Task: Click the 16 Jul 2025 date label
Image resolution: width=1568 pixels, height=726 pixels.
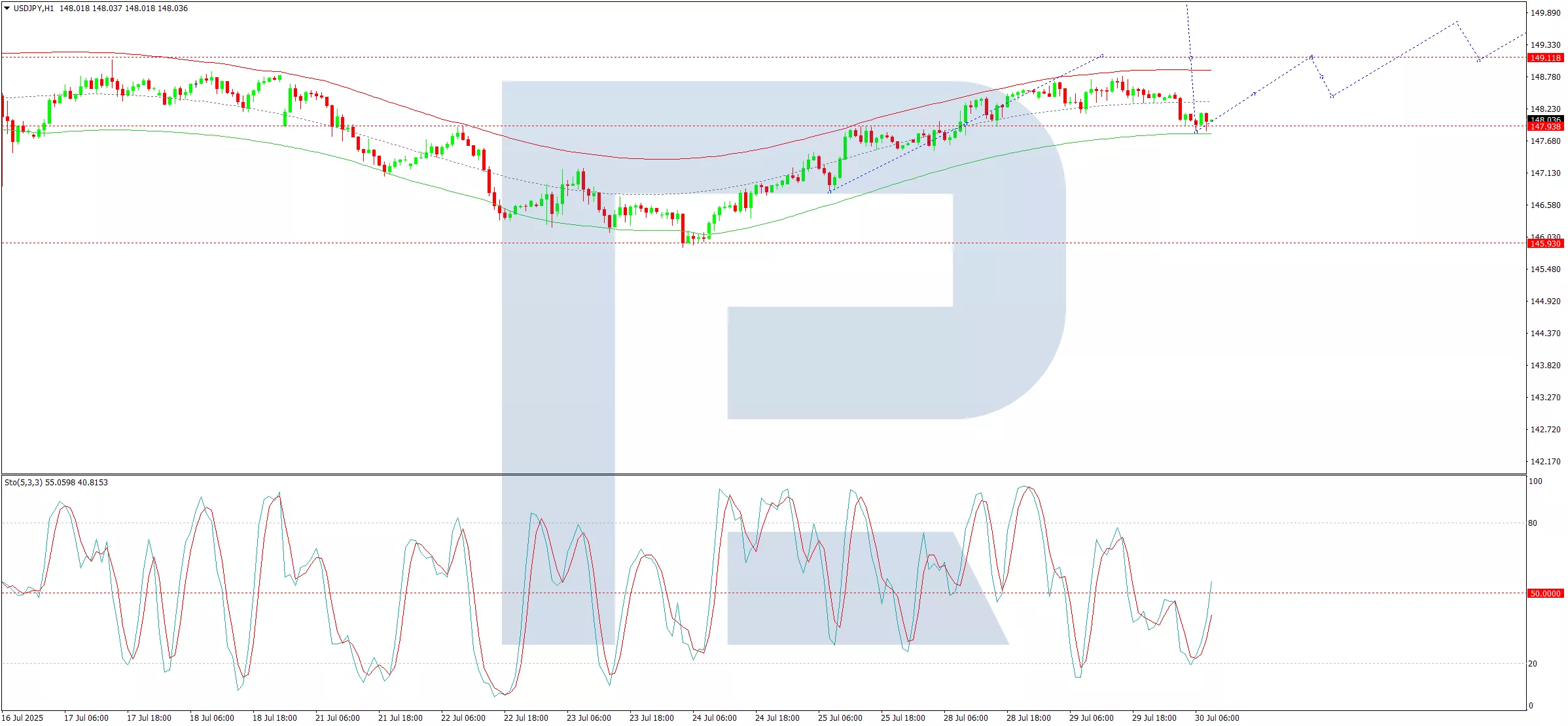Action: [x=22, y=717]
